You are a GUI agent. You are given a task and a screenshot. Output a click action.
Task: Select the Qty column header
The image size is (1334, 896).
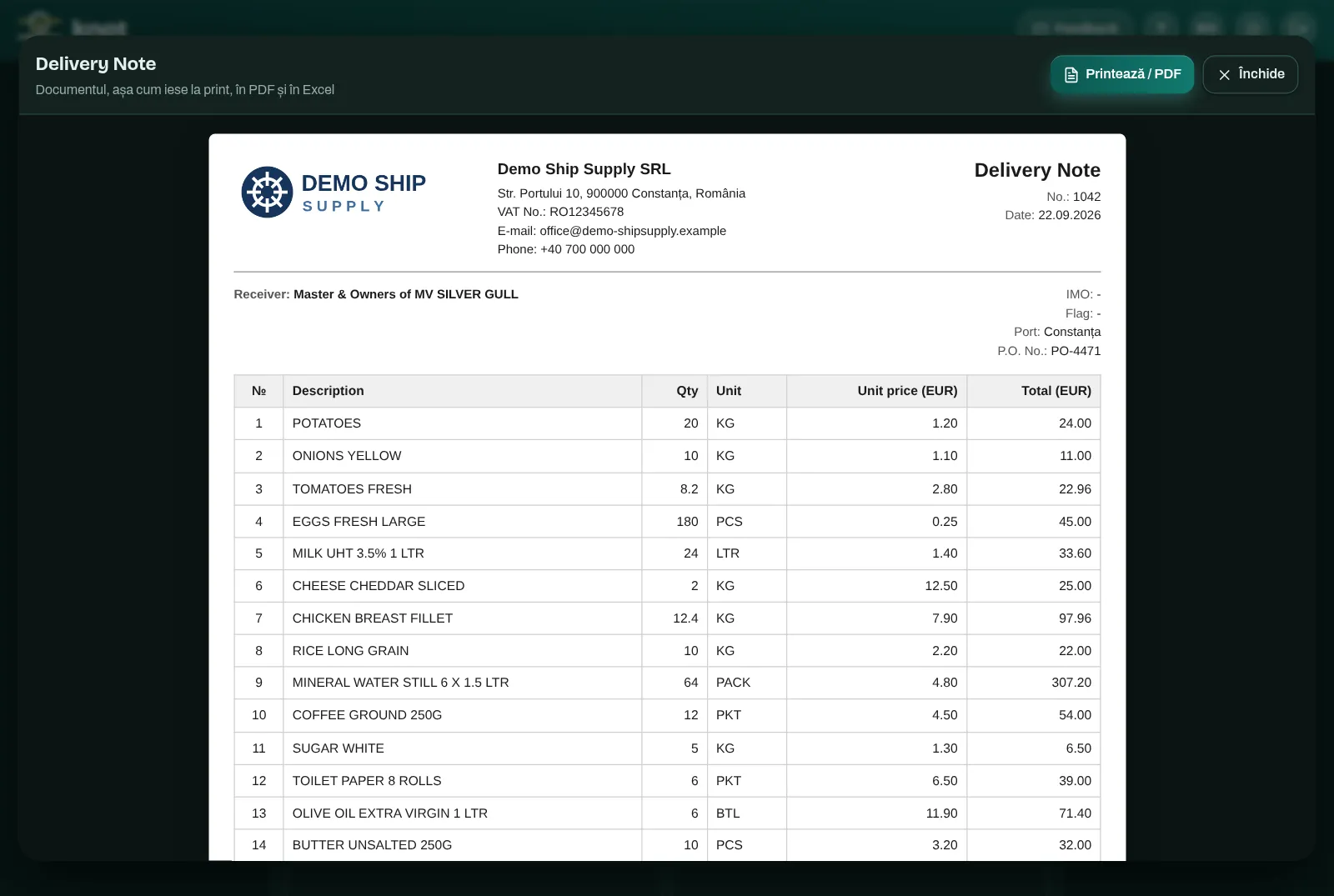(675, 391)
